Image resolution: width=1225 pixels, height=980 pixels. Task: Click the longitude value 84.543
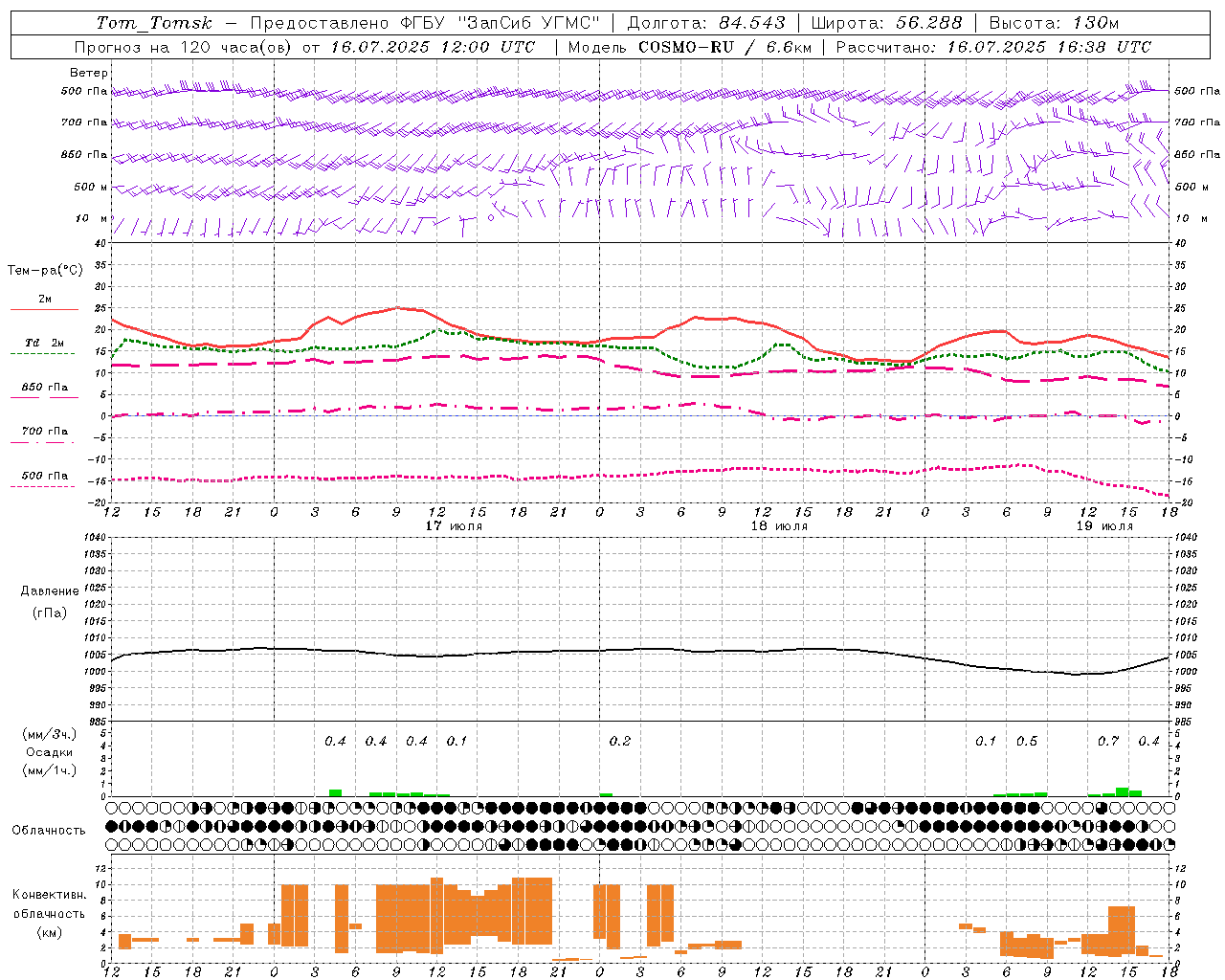(752, 23)
